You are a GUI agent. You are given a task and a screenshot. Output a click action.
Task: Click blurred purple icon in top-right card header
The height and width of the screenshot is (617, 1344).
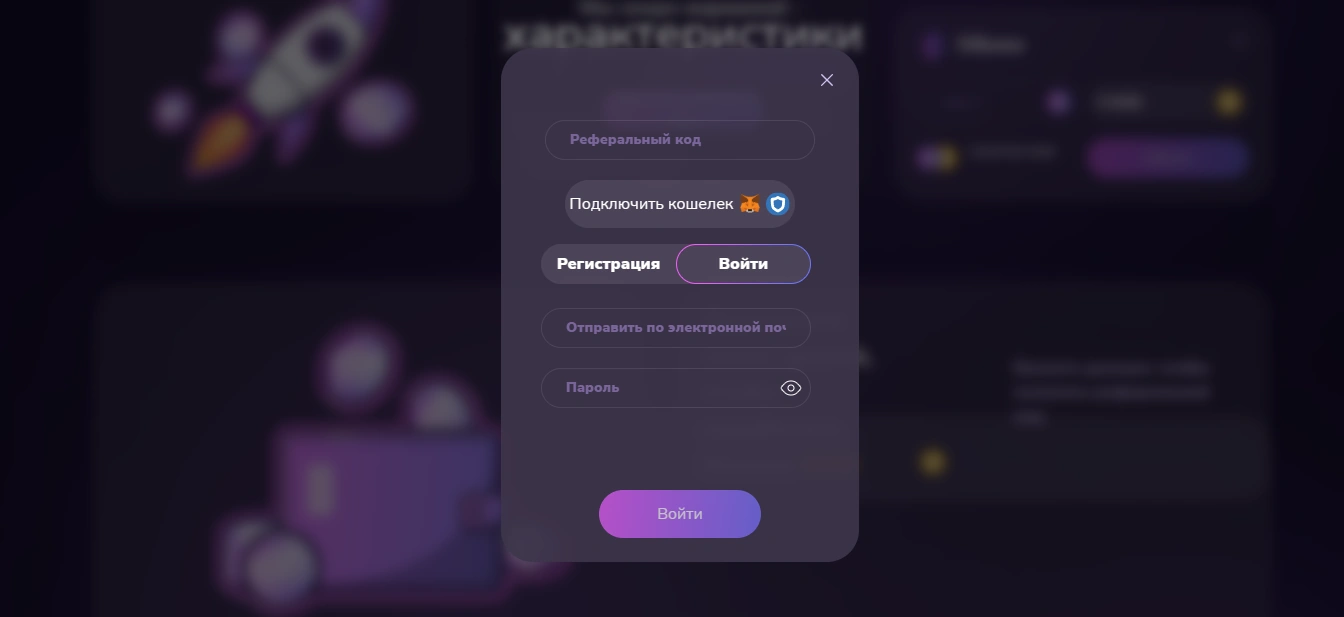click(x=932, y=45)
